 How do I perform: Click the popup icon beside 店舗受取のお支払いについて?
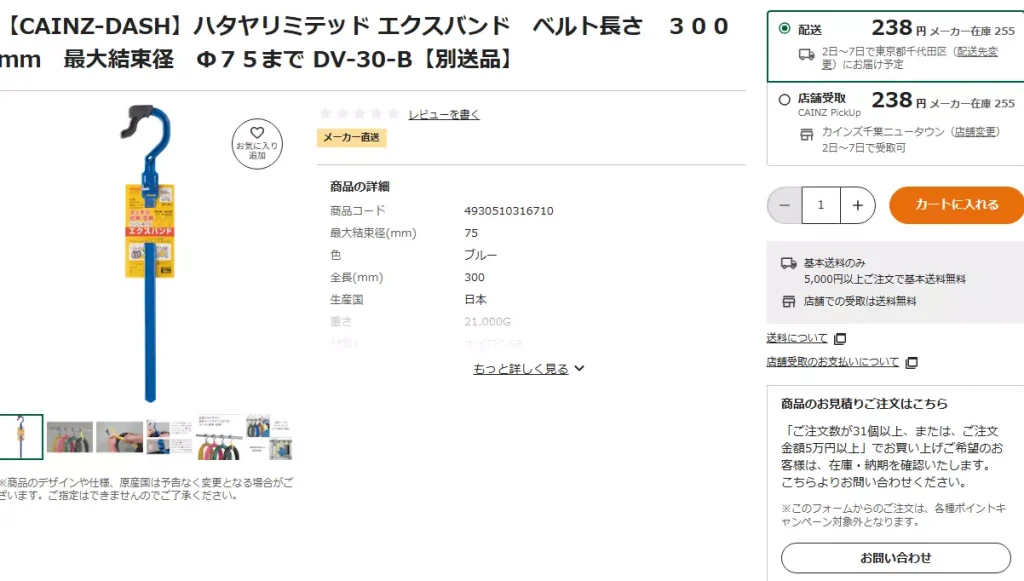pyautogui.click(x=909, y=362)
